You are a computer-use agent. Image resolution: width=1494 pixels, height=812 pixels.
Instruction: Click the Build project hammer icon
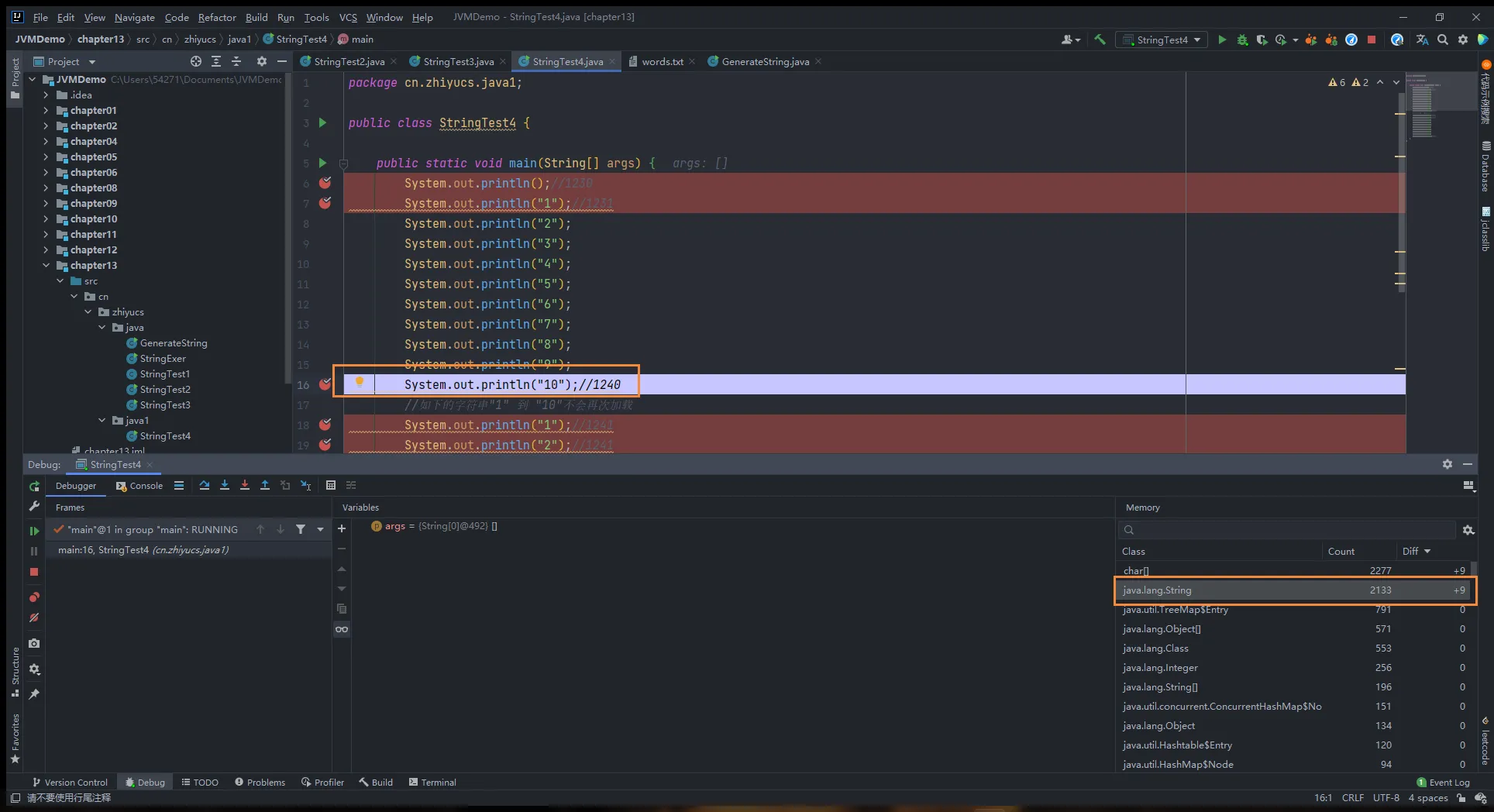tap(1100, 40)
